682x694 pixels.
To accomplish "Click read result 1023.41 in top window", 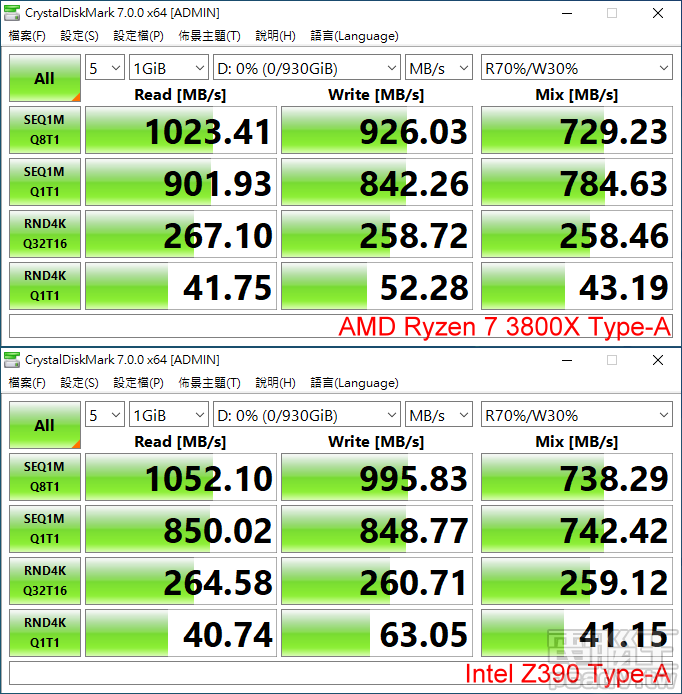I will coord(181,130).
